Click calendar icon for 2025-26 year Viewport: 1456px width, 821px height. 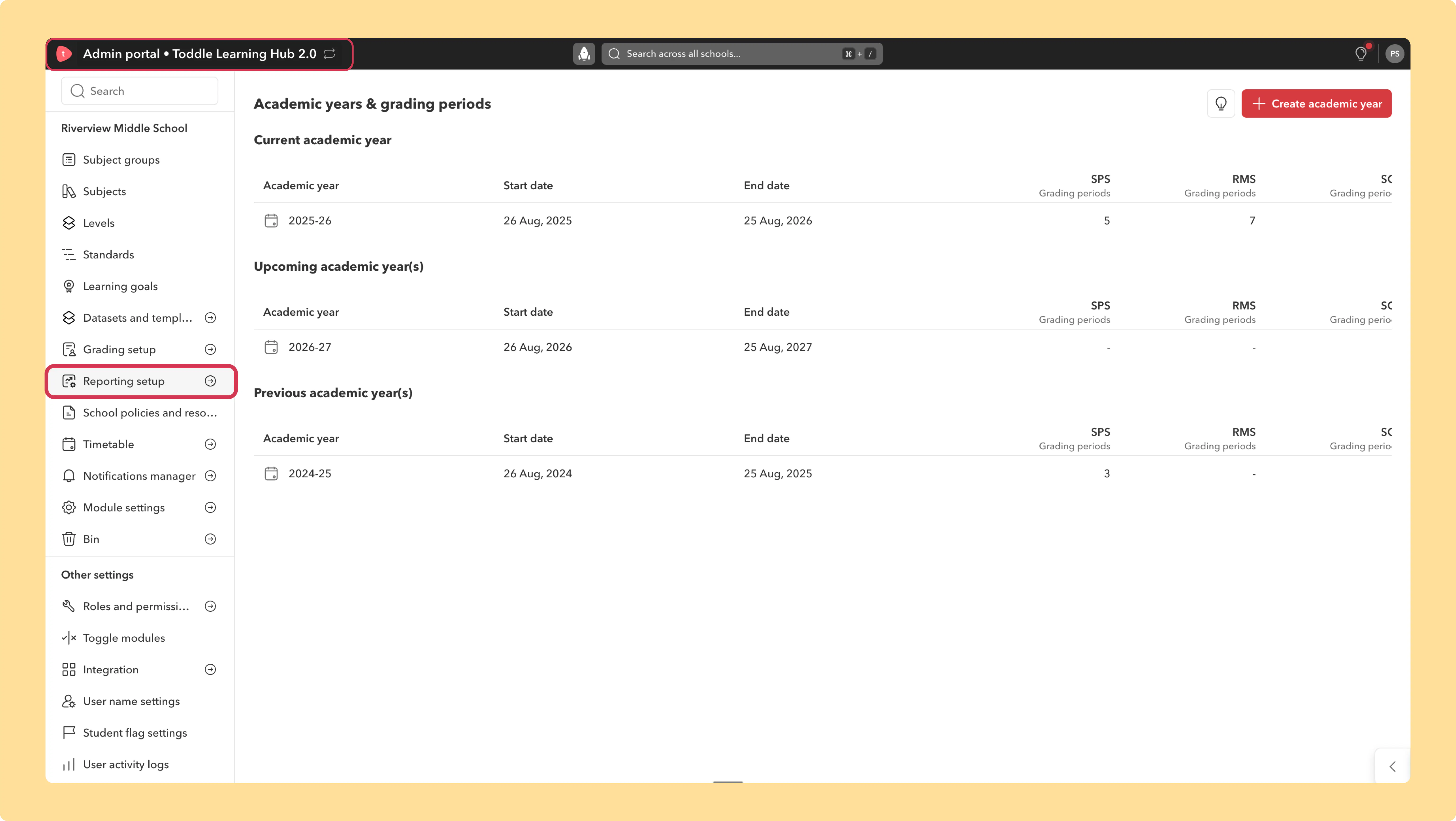pyautogui.click(x=271, y=220)
